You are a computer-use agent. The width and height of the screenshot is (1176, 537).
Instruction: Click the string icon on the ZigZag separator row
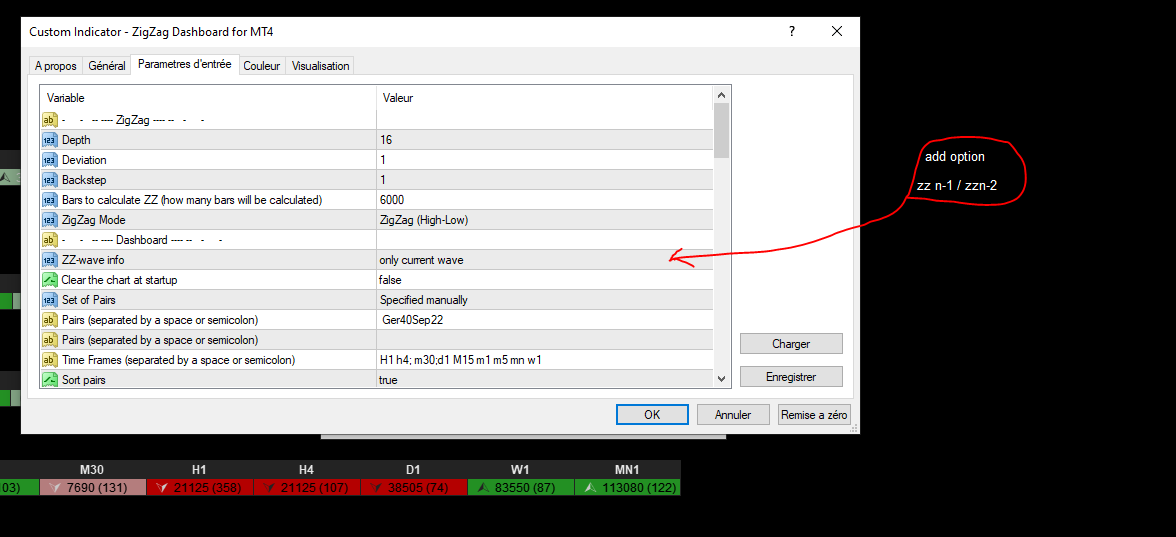tap(50, 120)
